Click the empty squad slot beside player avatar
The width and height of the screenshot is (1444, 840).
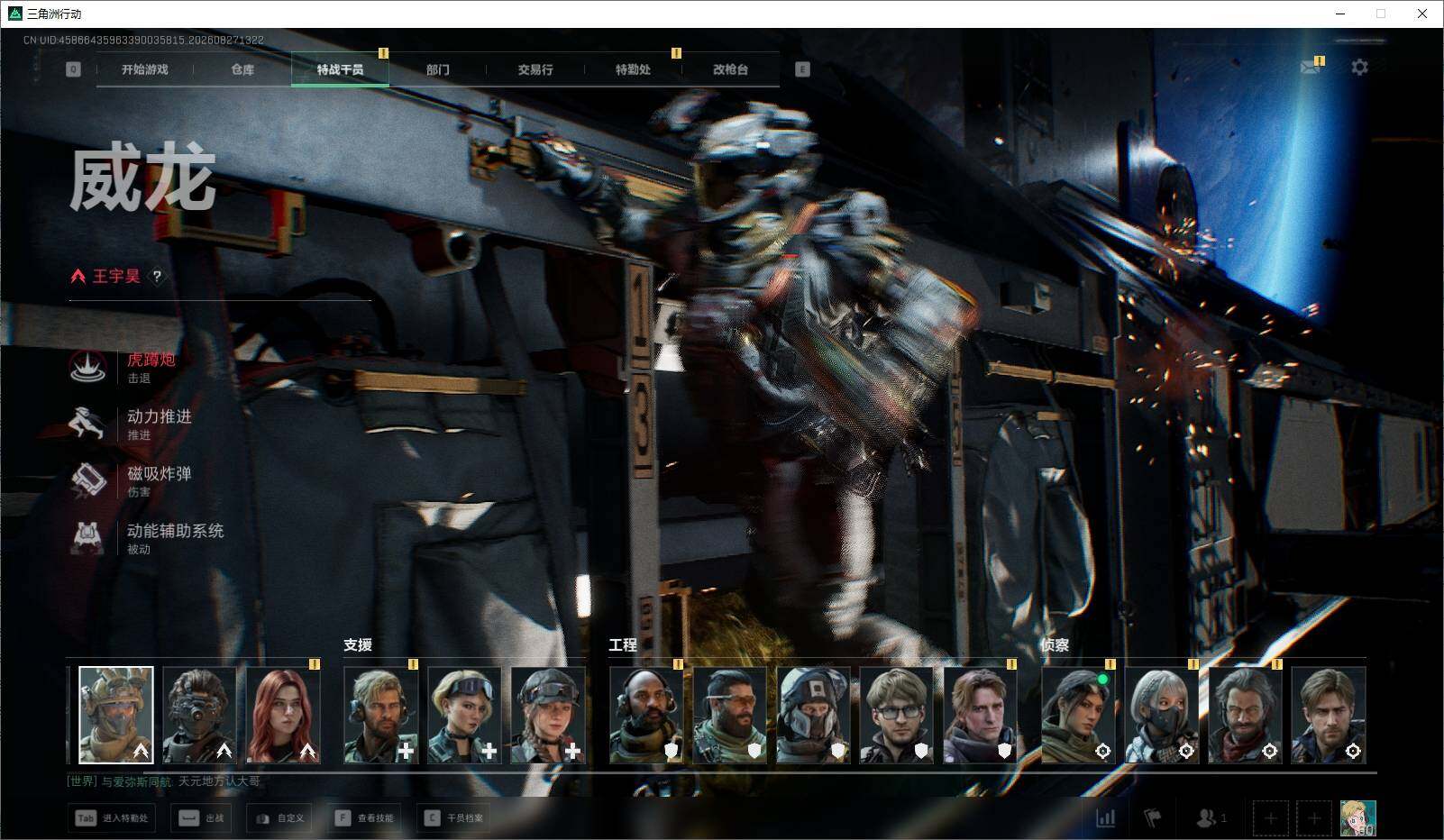tap(1314, 818)
